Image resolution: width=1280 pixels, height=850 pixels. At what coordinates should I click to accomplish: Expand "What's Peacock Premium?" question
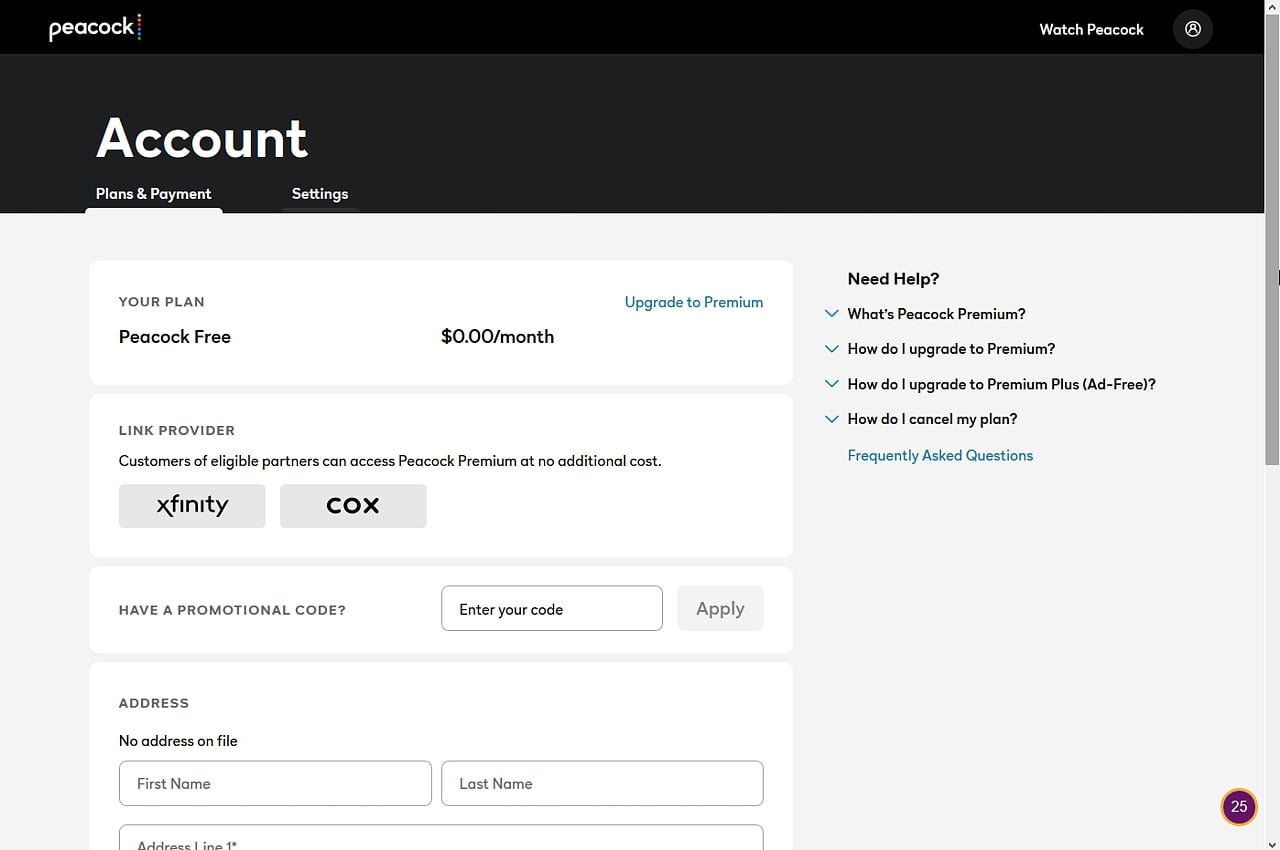point(936,314)
